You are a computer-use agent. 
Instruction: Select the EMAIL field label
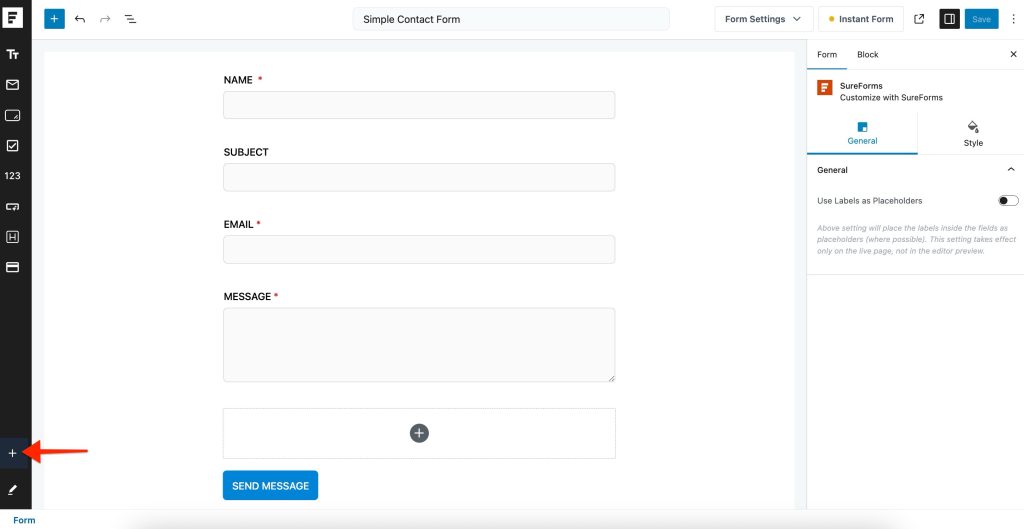[x=238, y=224]
